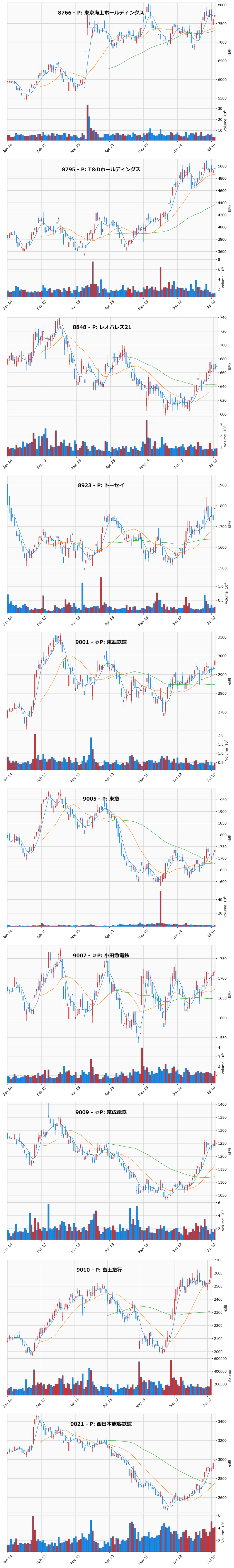
Task: Select the 8795 T&Dホールディングス chart title
Action: pyautogui.click(x=101, y=169)
